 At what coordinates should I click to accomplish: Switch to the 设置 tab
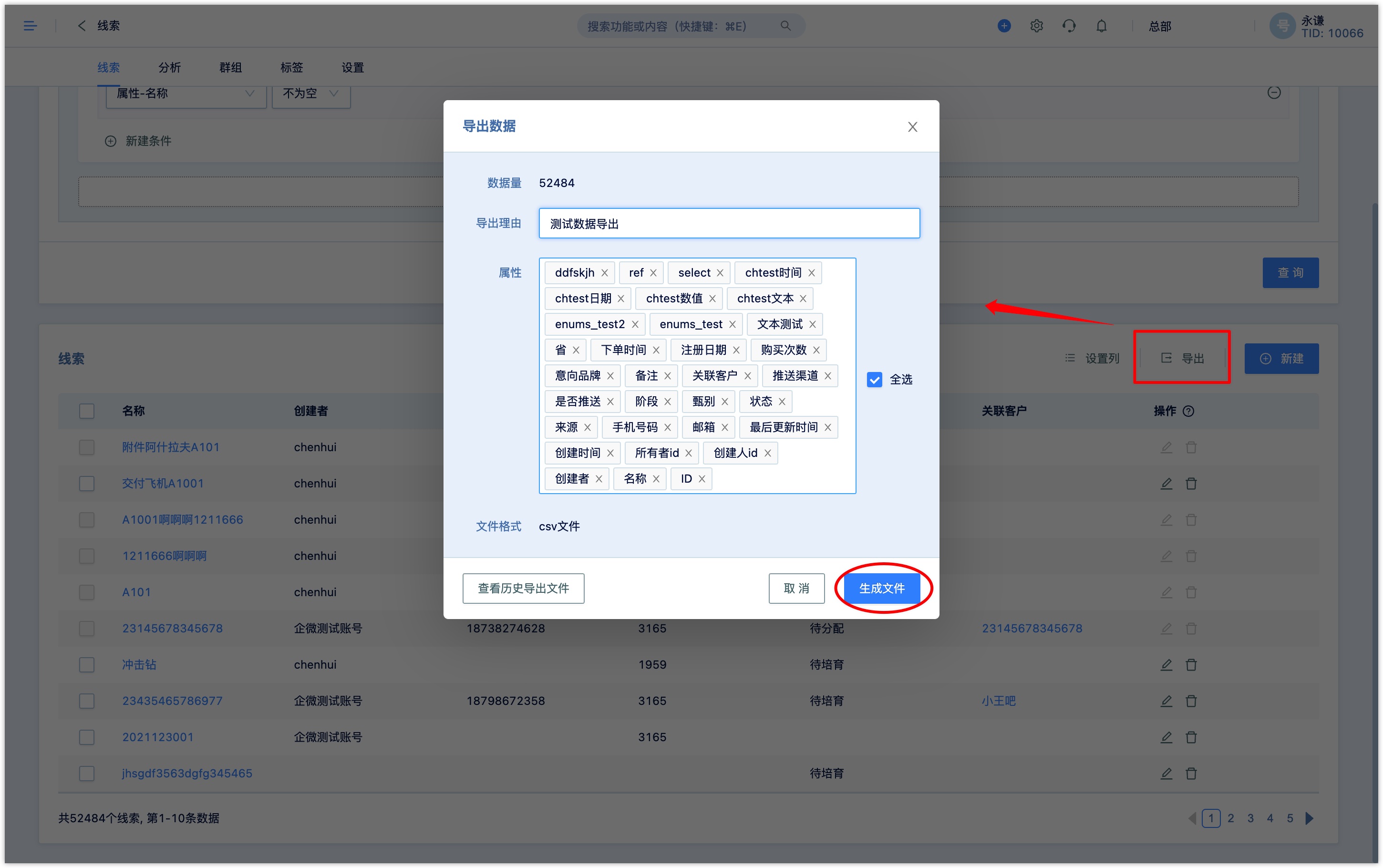(352, 68)
